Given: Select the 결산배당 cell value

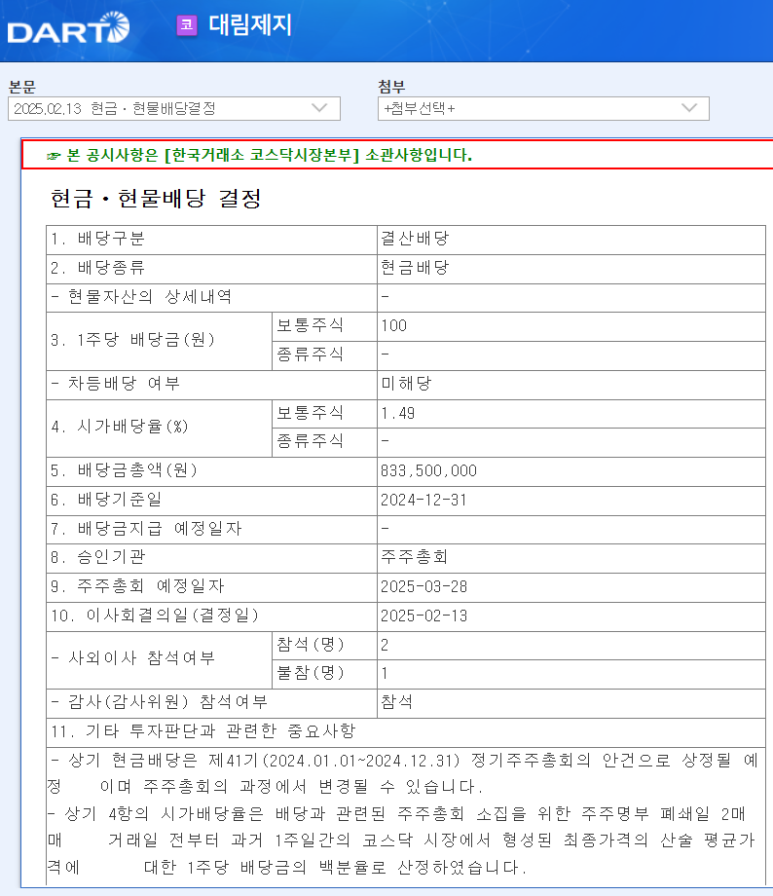Looking at the screenshot, I should coord(415,238).
